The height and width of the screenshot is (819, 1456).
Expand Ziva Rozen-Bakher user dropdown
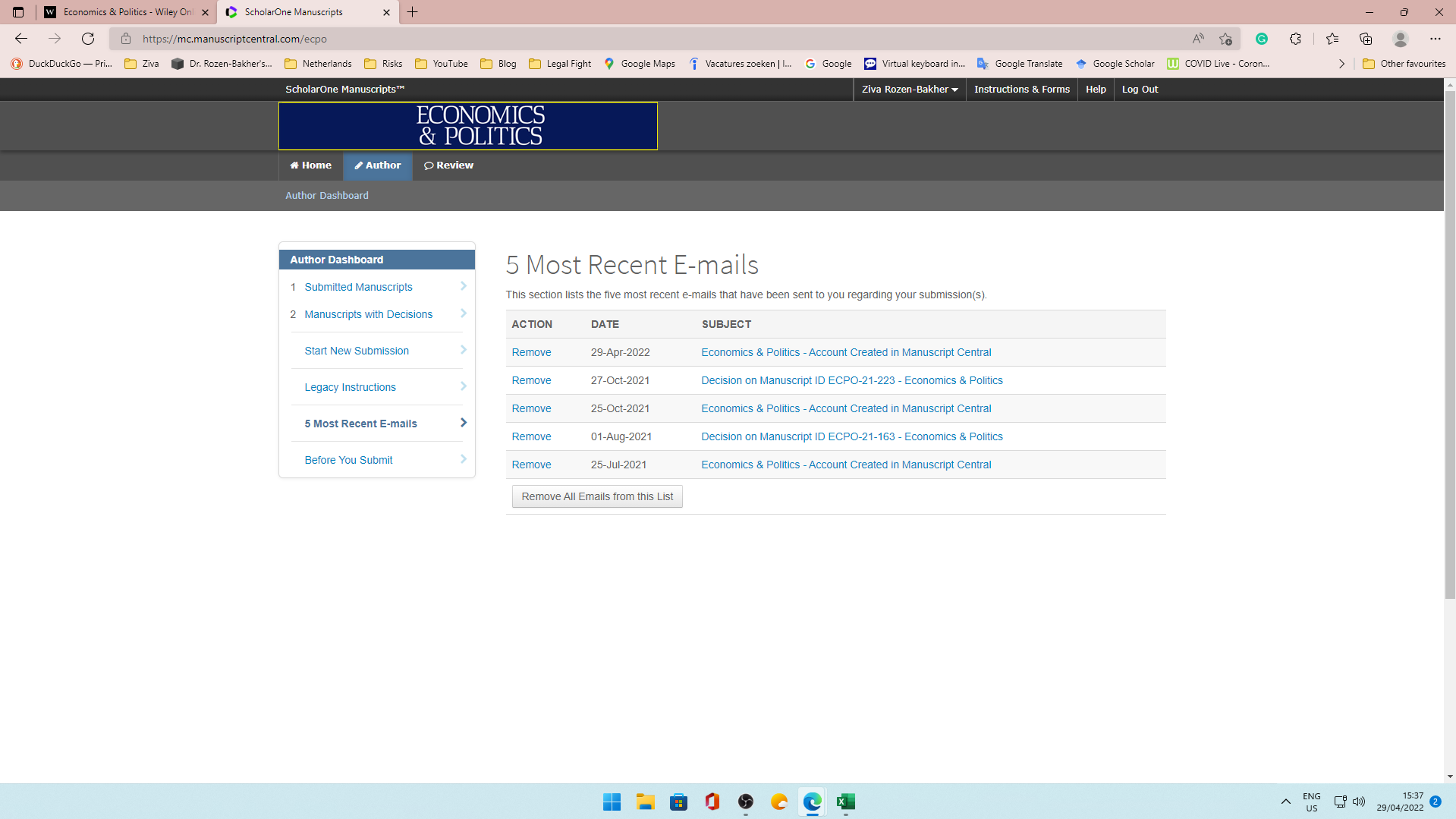click(909, 90)
